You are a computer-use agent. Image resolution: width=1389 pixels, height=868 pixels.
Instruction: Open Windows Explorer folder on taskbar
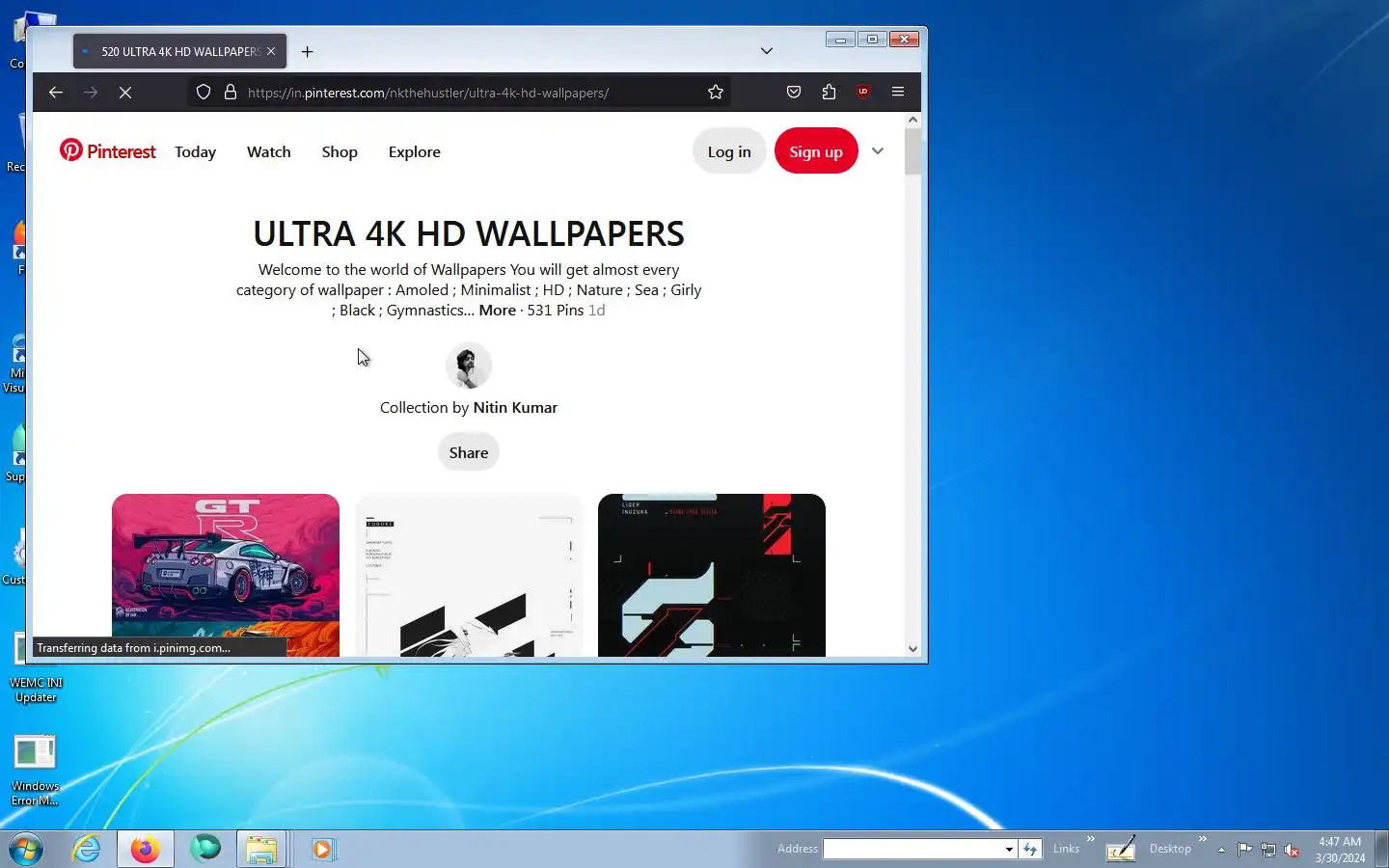pos(261,849)
